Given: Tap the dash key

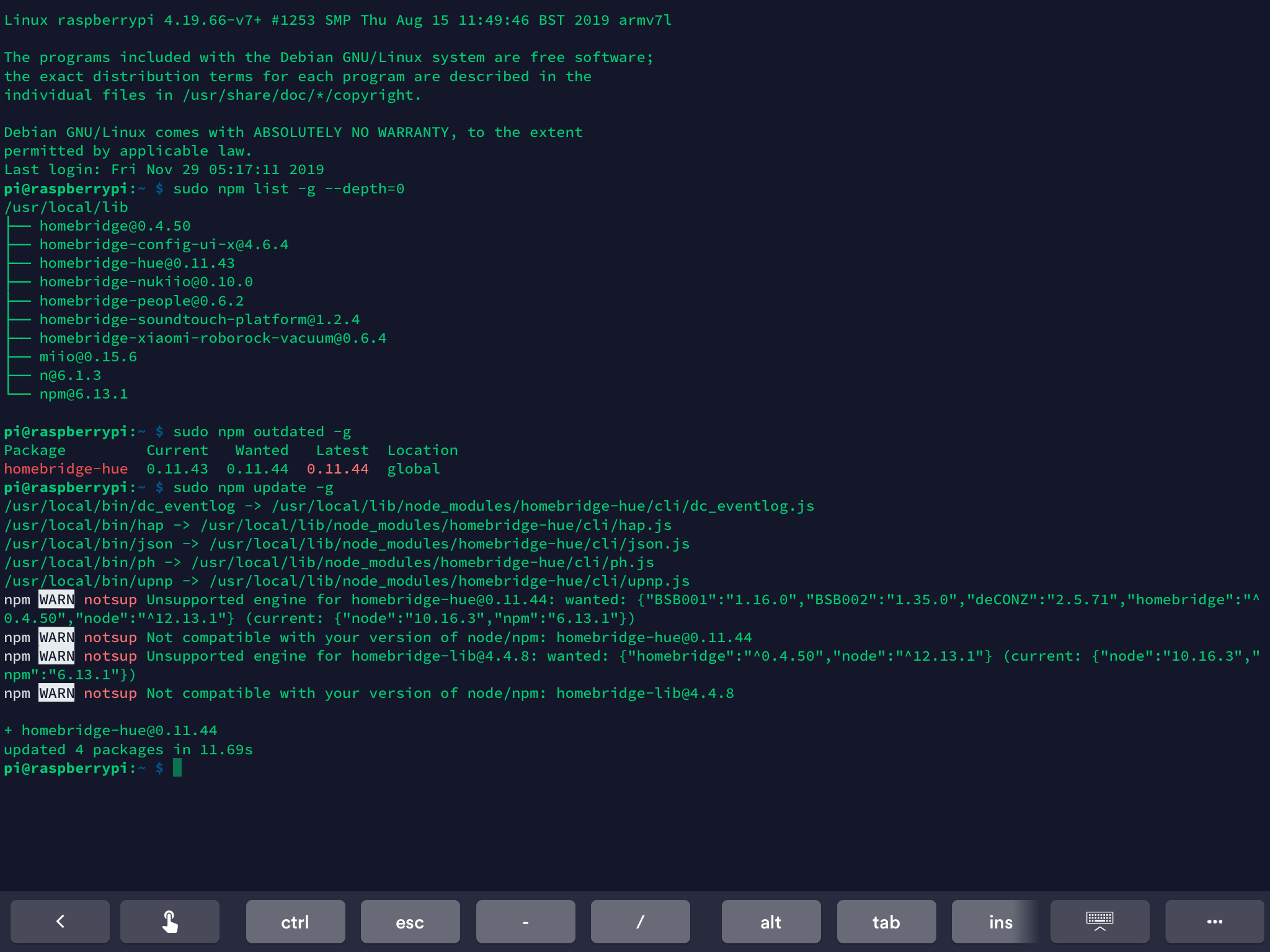Looking at the screenshot, I should tap(525, 922).
